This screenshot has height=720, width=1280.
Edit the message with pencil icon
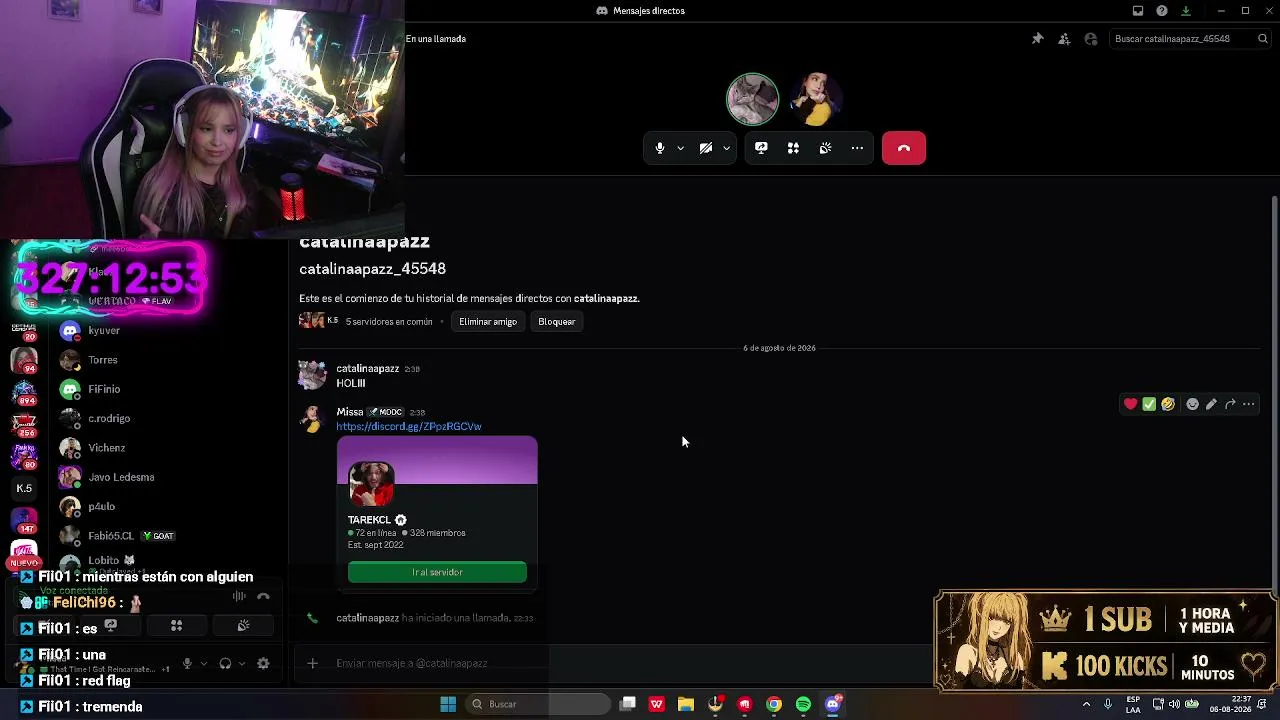click(x=1211, y=404)
